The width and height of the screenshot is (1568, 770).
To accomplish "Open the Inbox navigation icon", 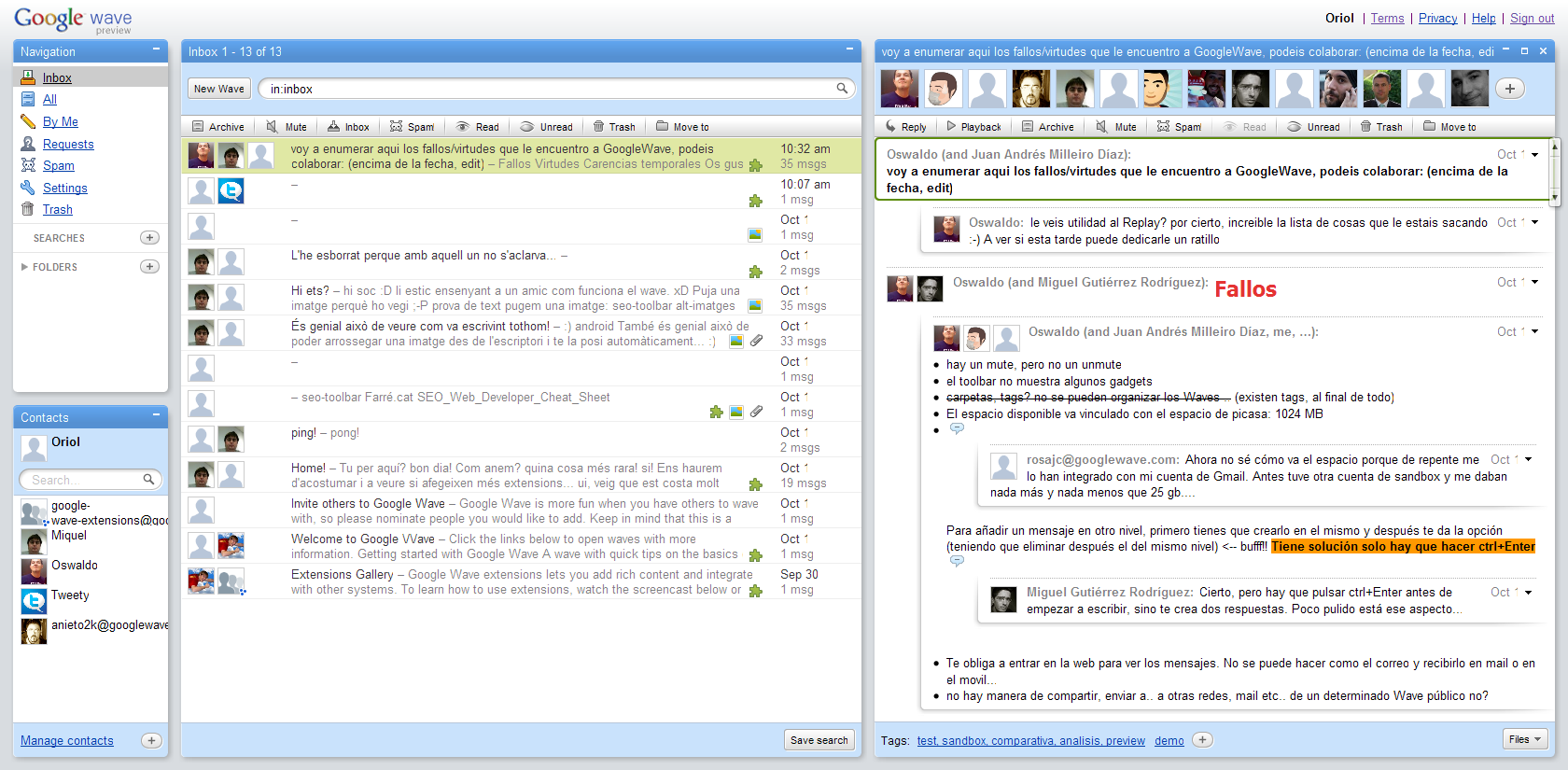I will point(28,77).
